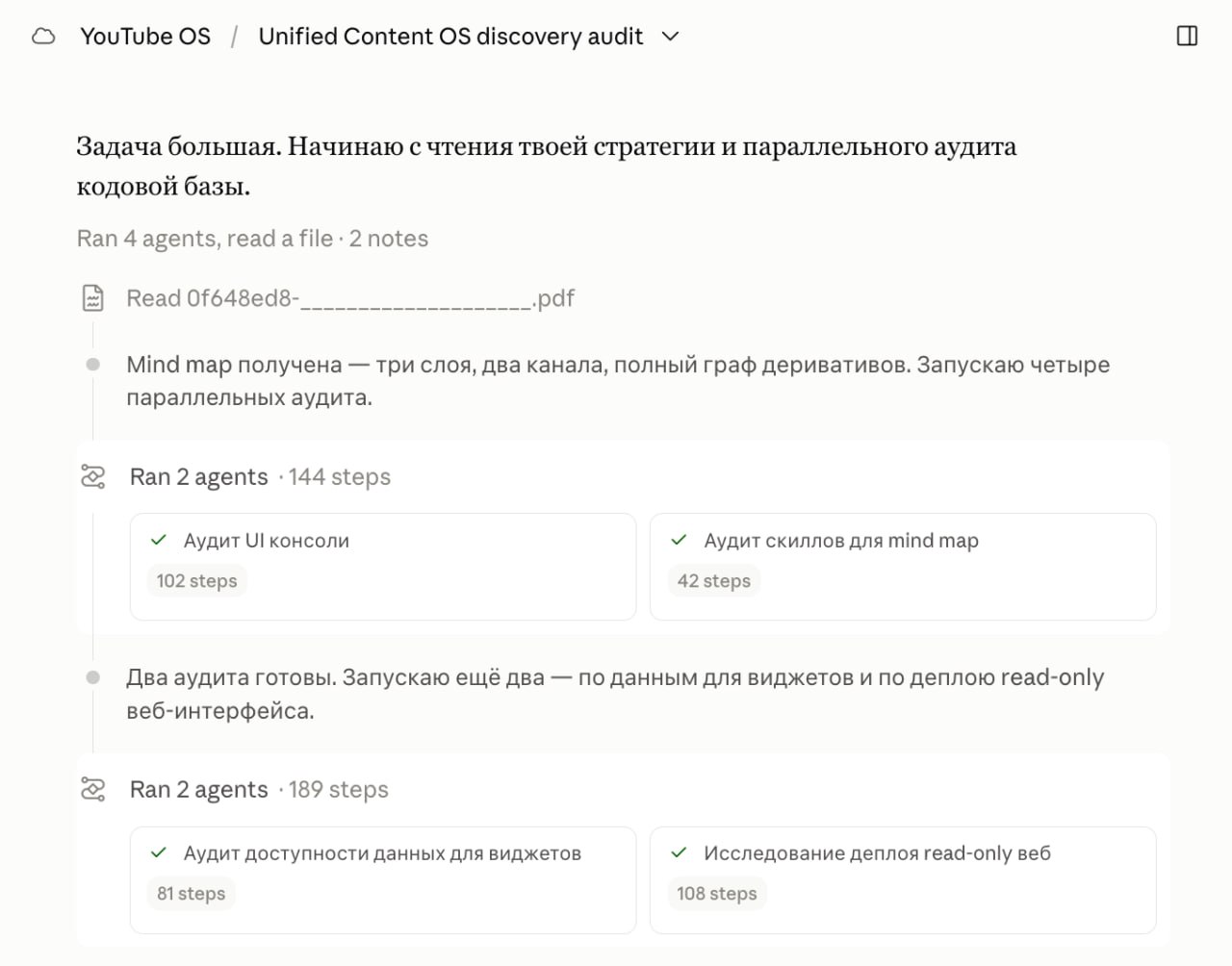Click the agents icon beside 144 steps
The height and width of the screenshot is (966, 1232).
point(92,476)
